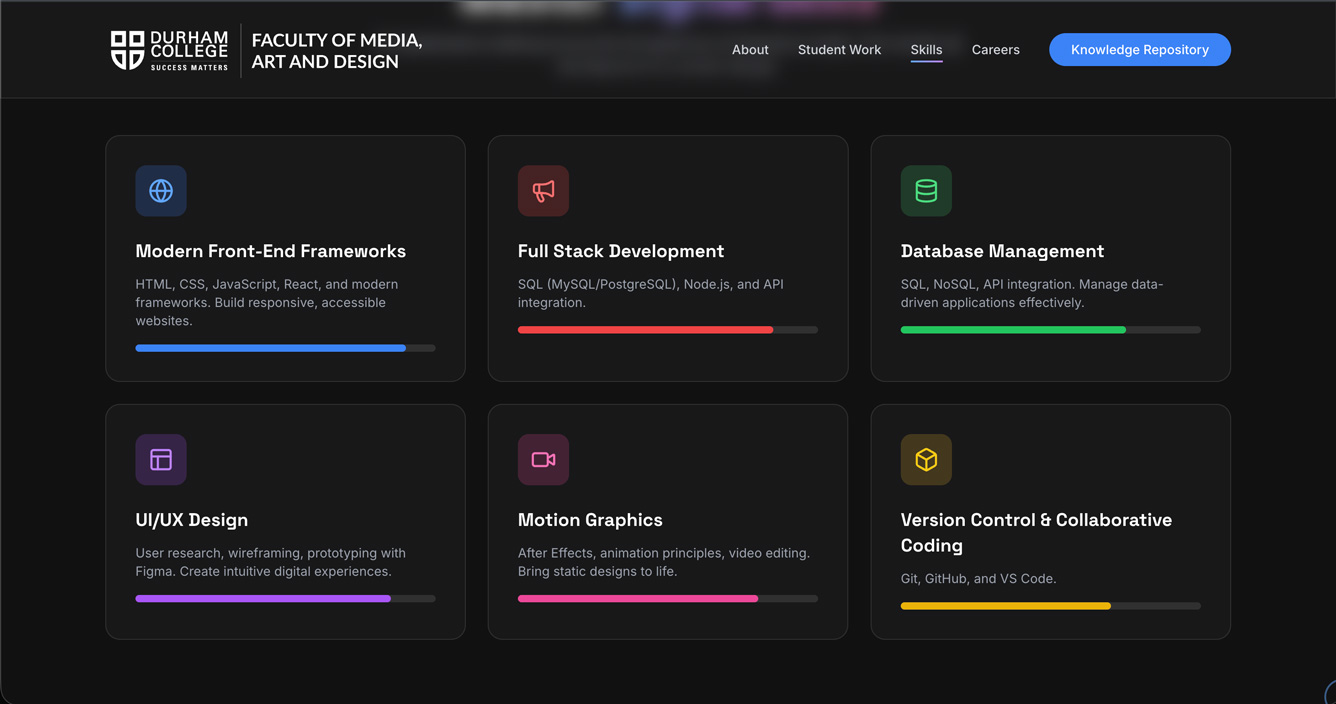This screenshot has height=704, width=1336.
Task: Select the Skills nav item
Action: pyautogui.click(x=926, y=50)
